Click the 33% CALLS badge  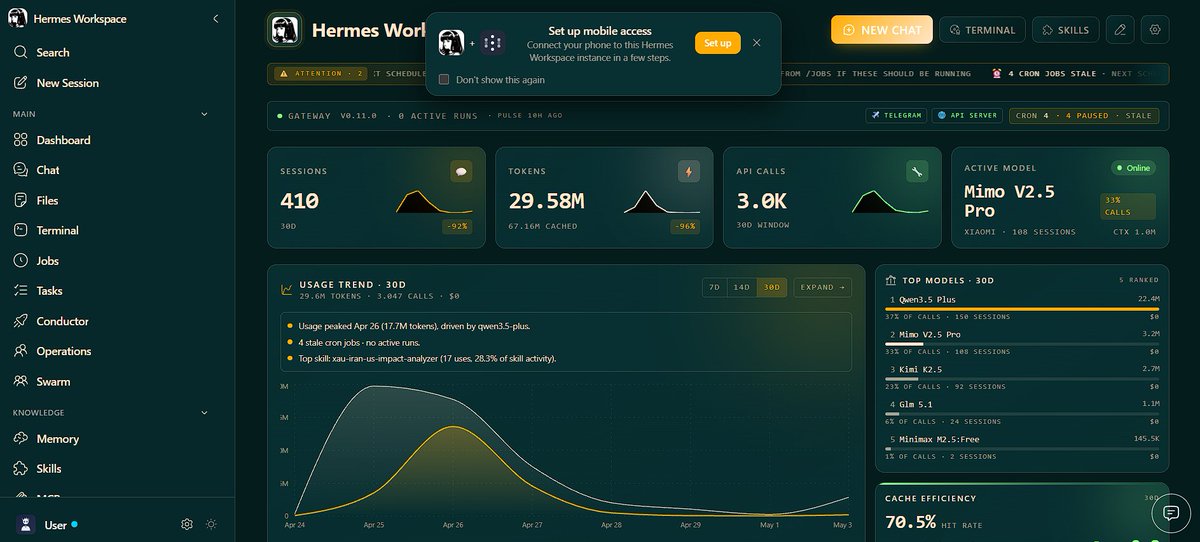point(1129,206)
